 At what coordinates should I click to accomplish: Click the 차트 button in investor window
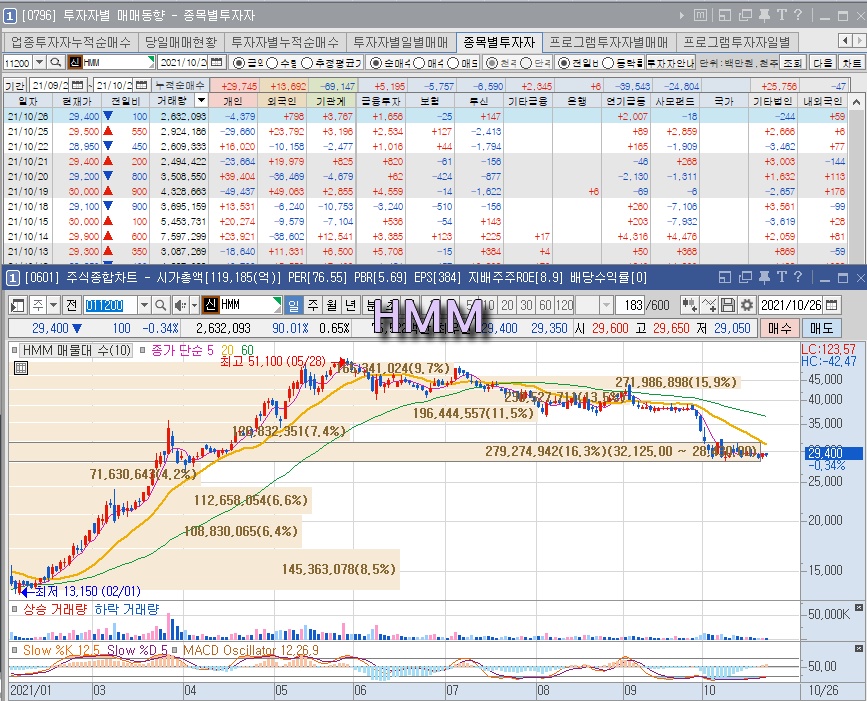pos(852,63)
